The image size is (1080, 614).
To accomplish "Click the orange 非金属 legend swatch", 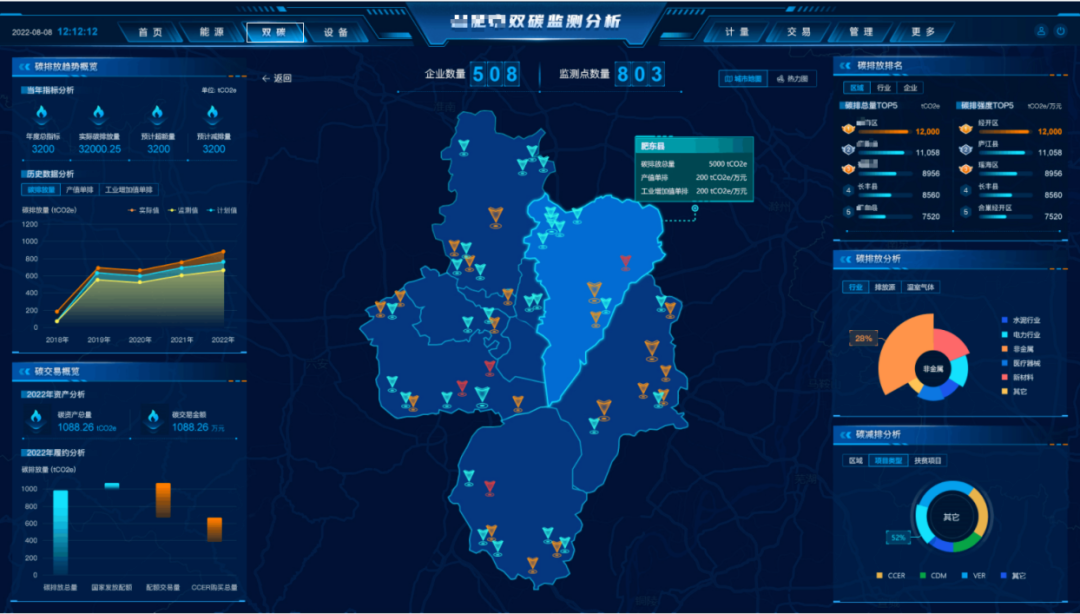I will (x=1003, y=349).
